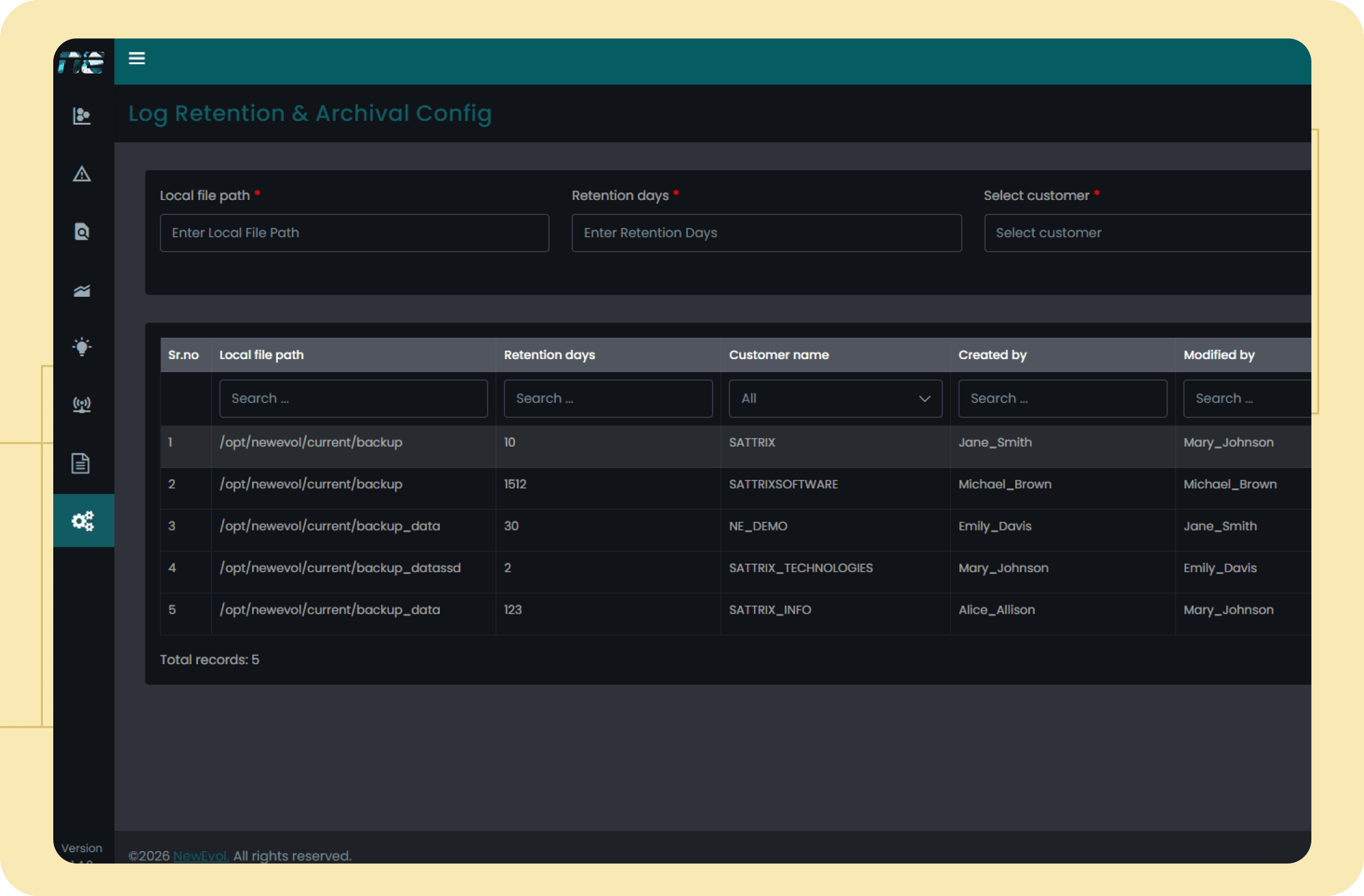1364x896 pixels.
Task: Sort by Customer name column header
Action: pyautogui.click(x=779, y=355)
